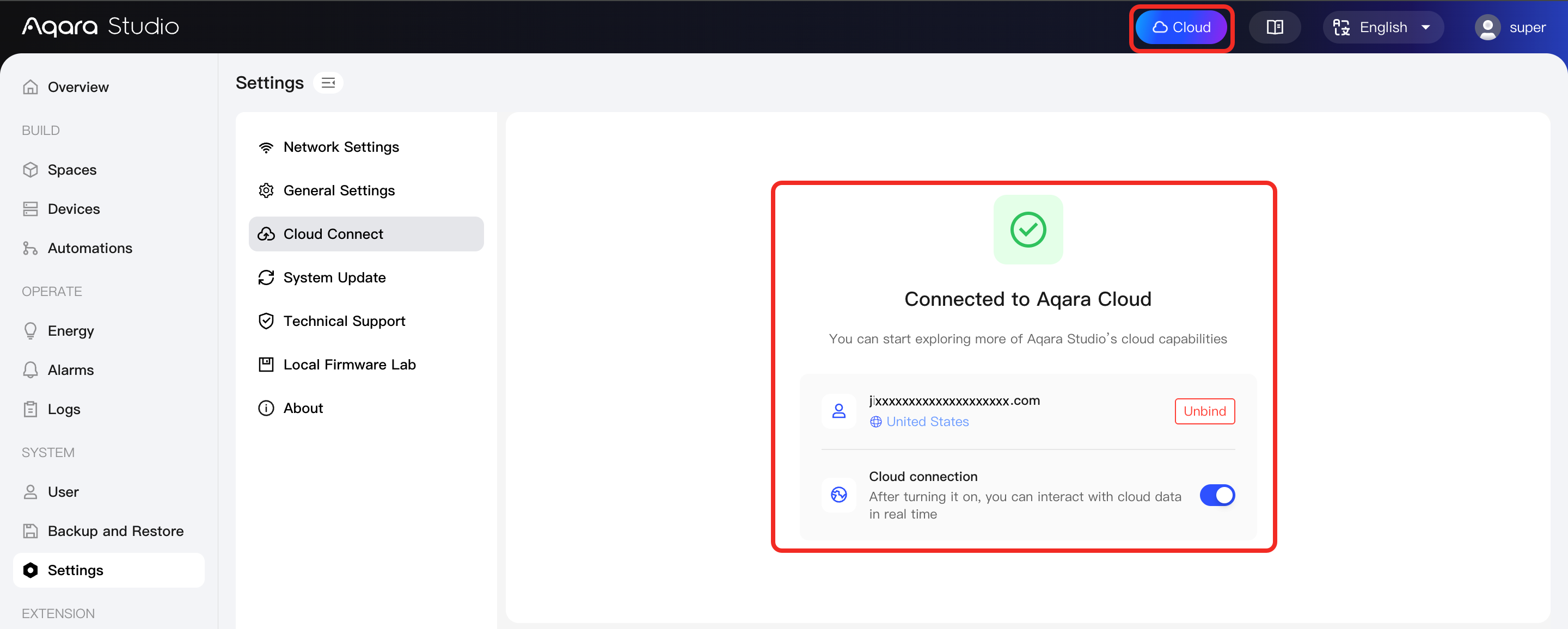Click the Cloud button in the header
Image resolution: width=1568 pixels, height=629 pixels.
point(1181,27)
